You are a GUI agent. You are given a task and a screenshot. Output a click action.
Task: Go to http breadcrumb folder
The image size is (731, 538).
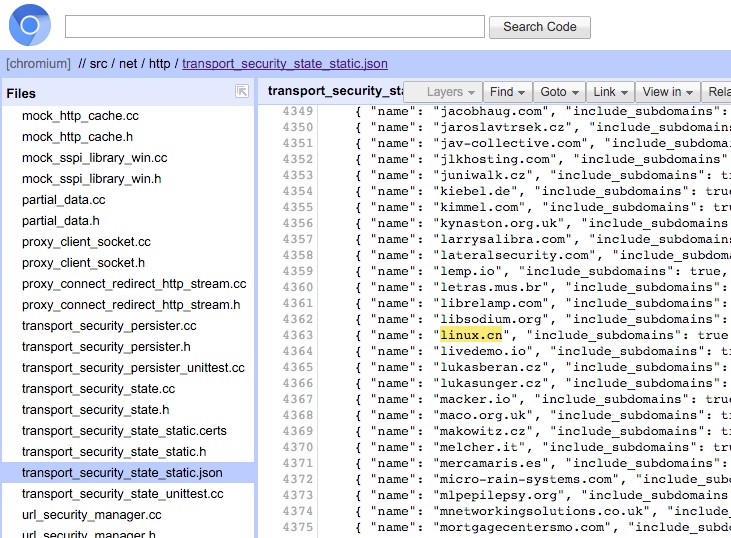point(160,64)
